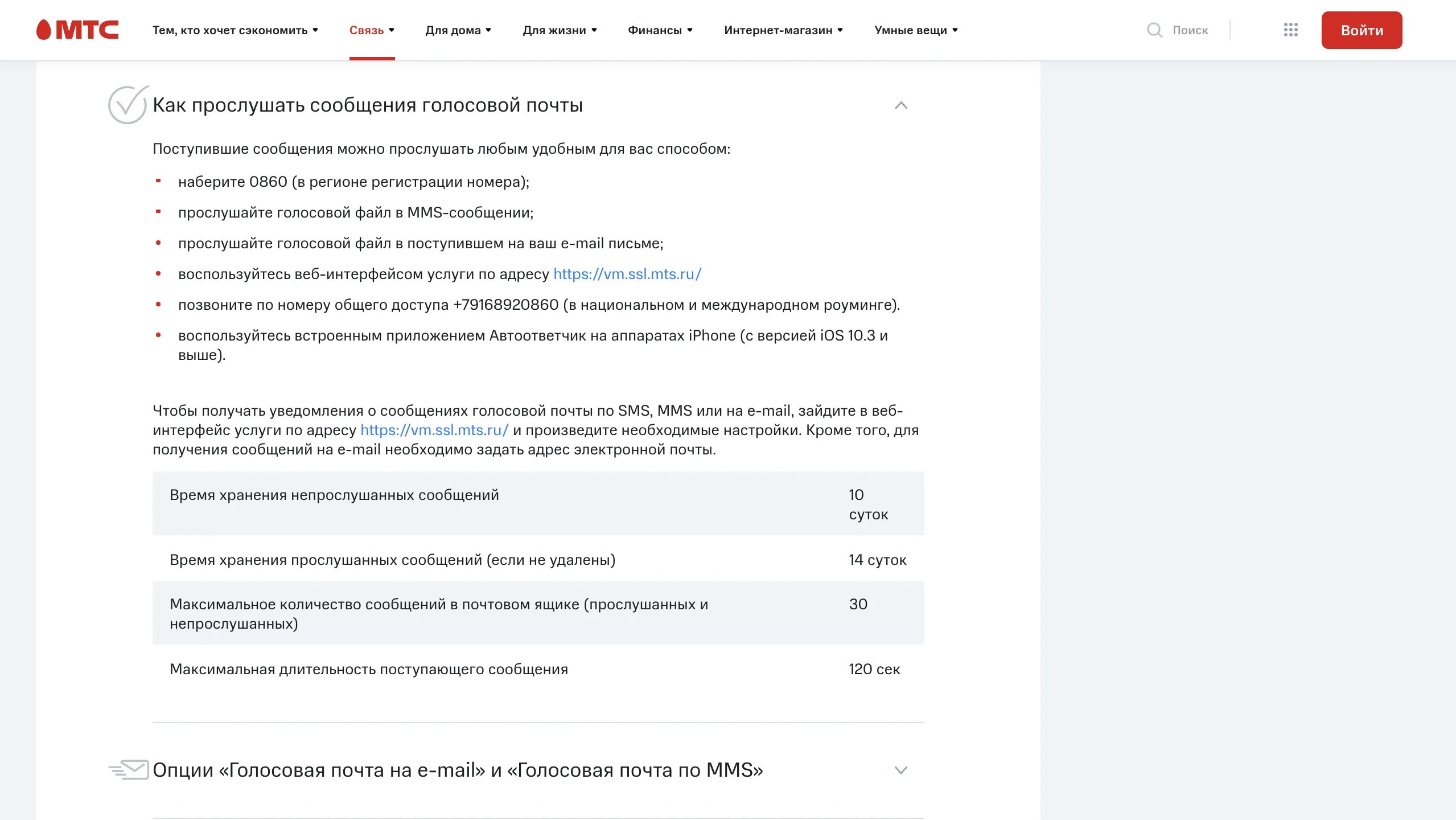Open the Интернет-магазин dropdown menu
The height and width of the screenshot is (820, 1456).
783,30
